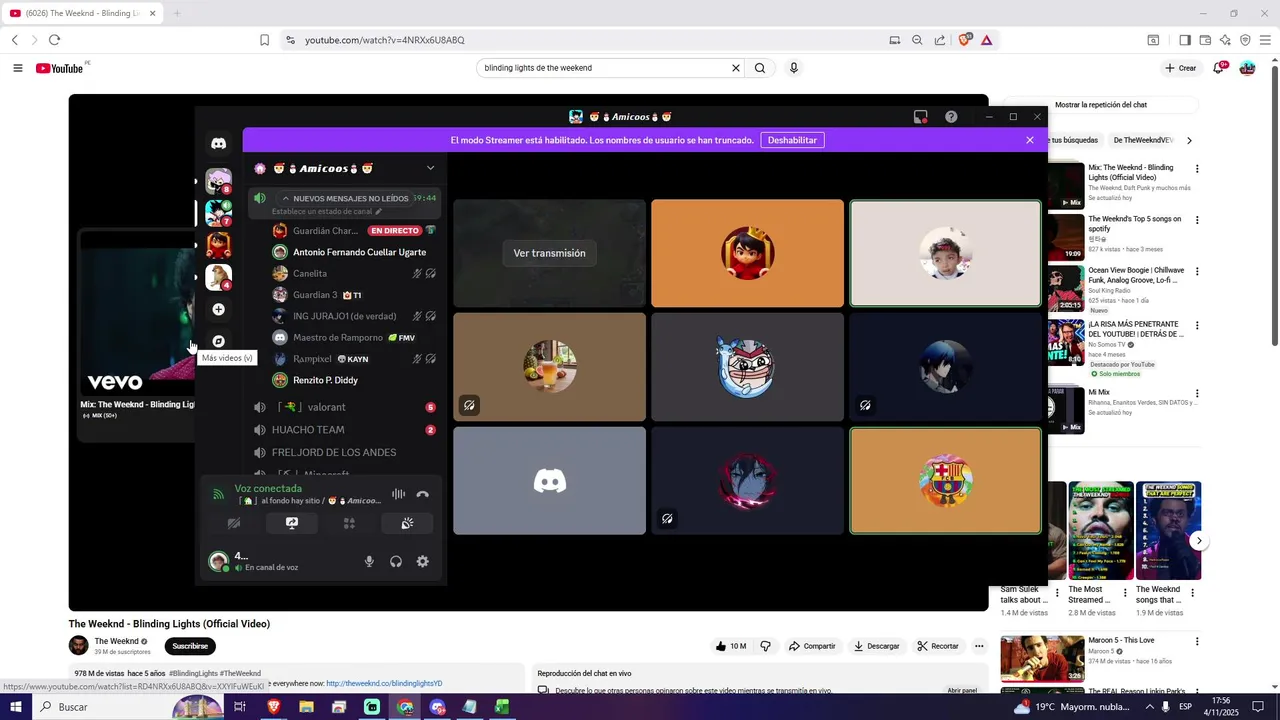Subscribe to The Weeknd channel

[190, 646]
